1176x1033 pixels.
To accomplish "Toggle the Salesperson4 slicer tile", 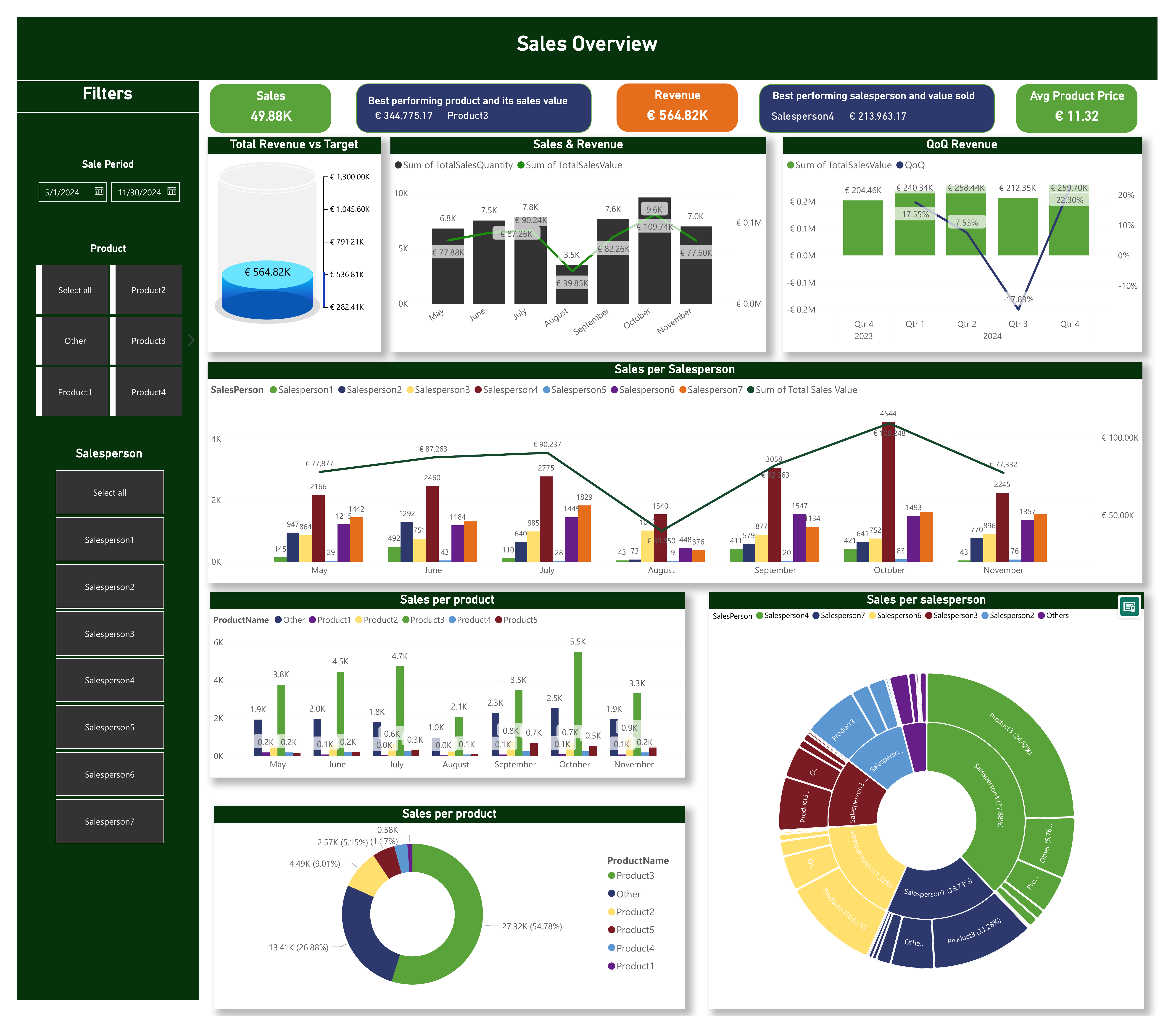I will pyautogui.click(x=109, y=681).
